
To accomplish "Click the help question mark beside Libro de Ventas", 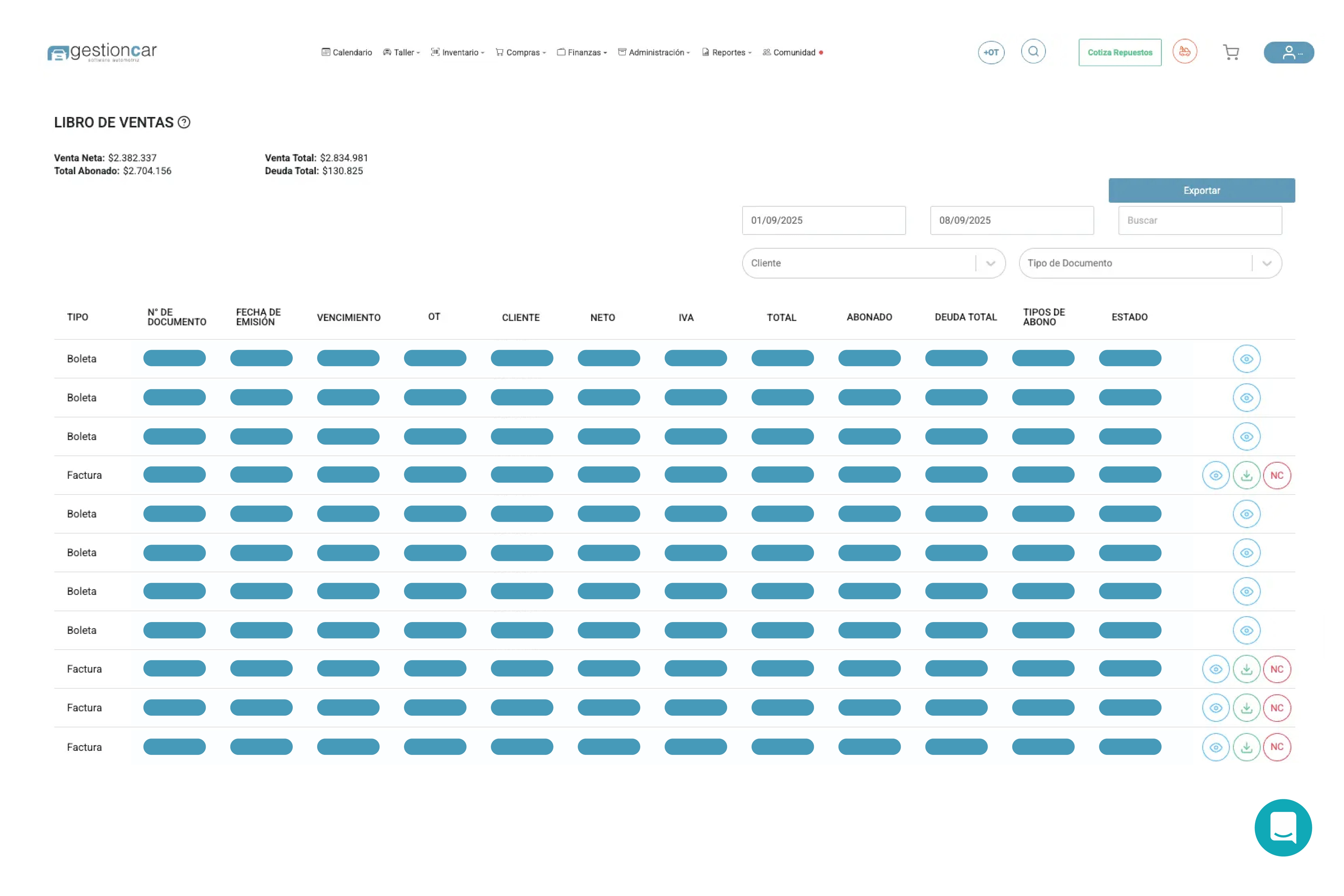I will (184, 122).
